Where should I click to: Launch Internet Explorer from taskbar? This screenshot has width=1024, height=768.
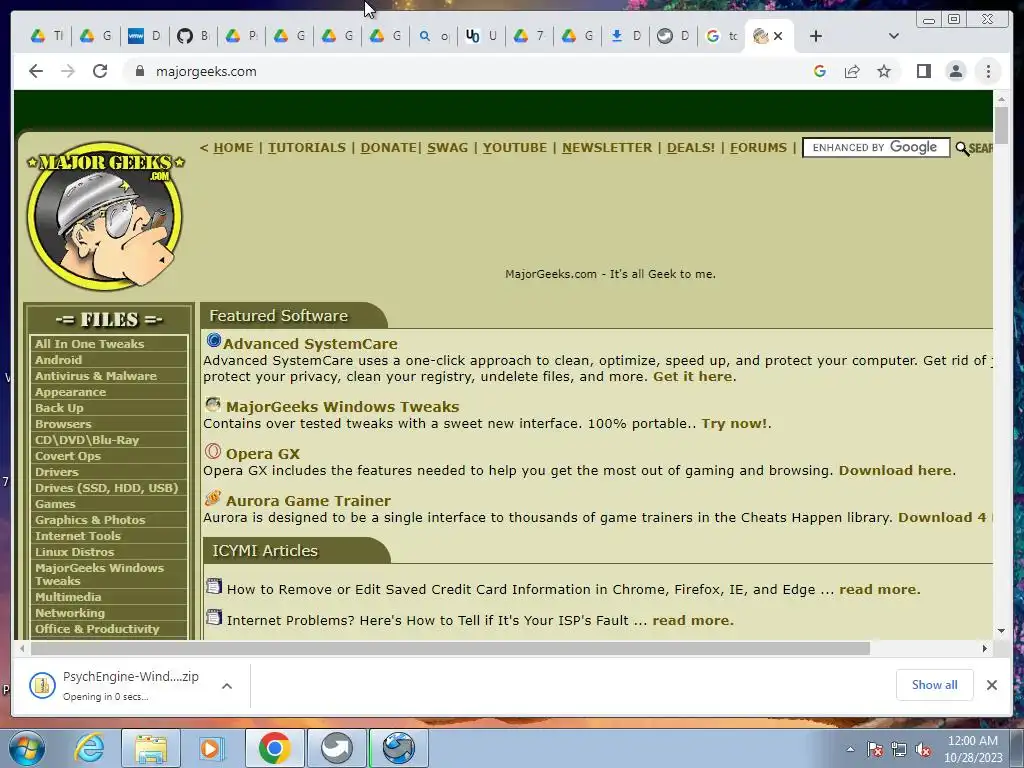pos(89,748)
